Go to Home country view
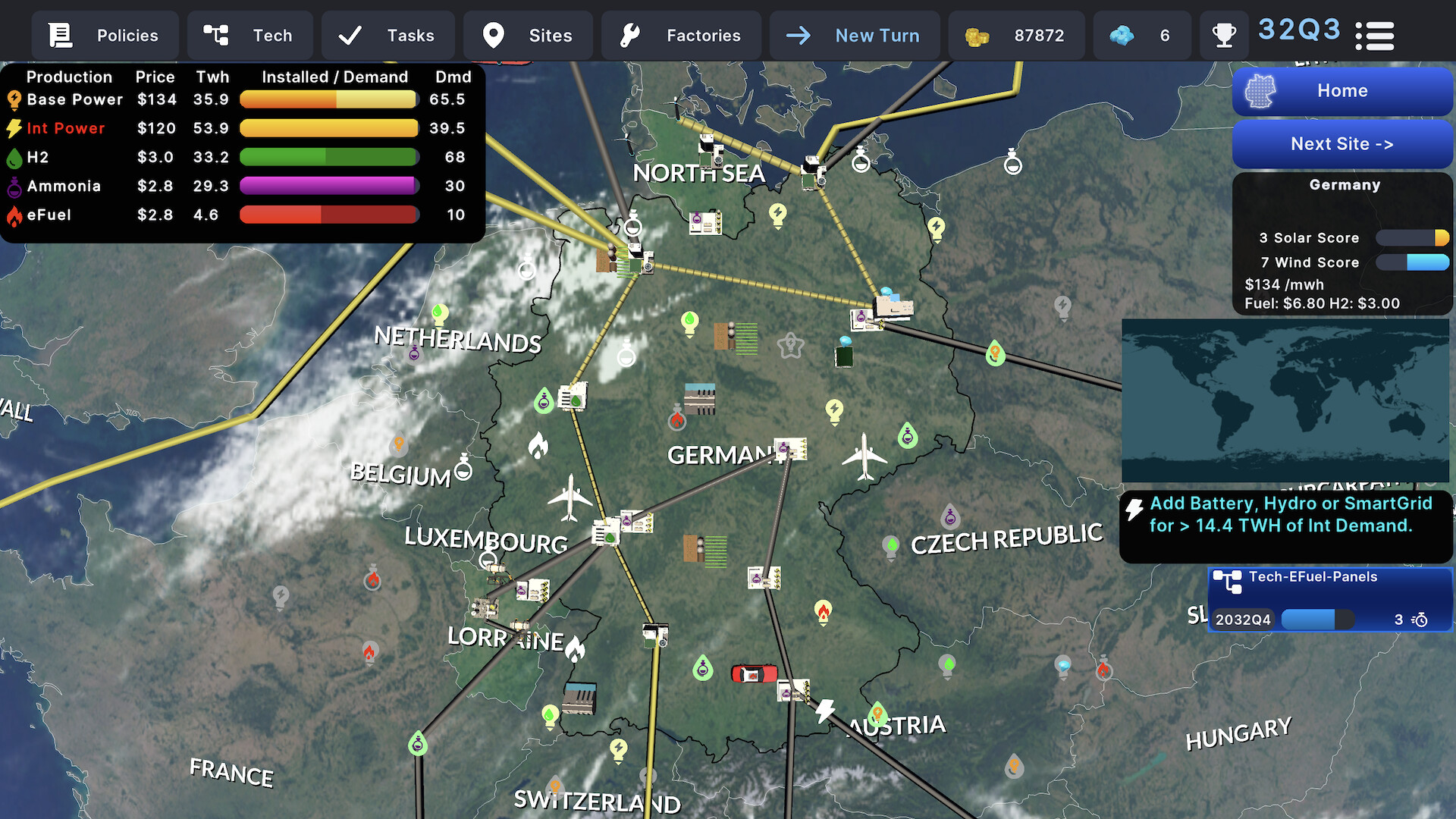 (x=1342, y=91)
